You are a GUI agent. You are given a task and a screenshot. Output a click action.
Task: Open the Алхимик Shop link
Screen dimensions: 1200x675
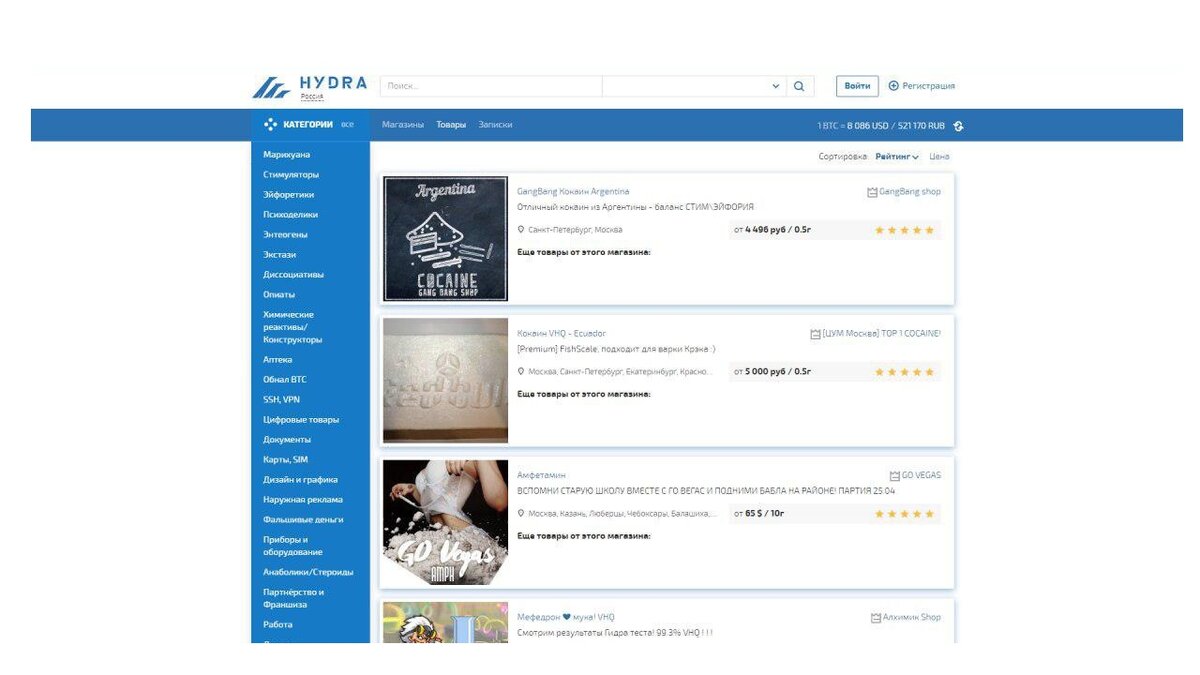point(912,618)
